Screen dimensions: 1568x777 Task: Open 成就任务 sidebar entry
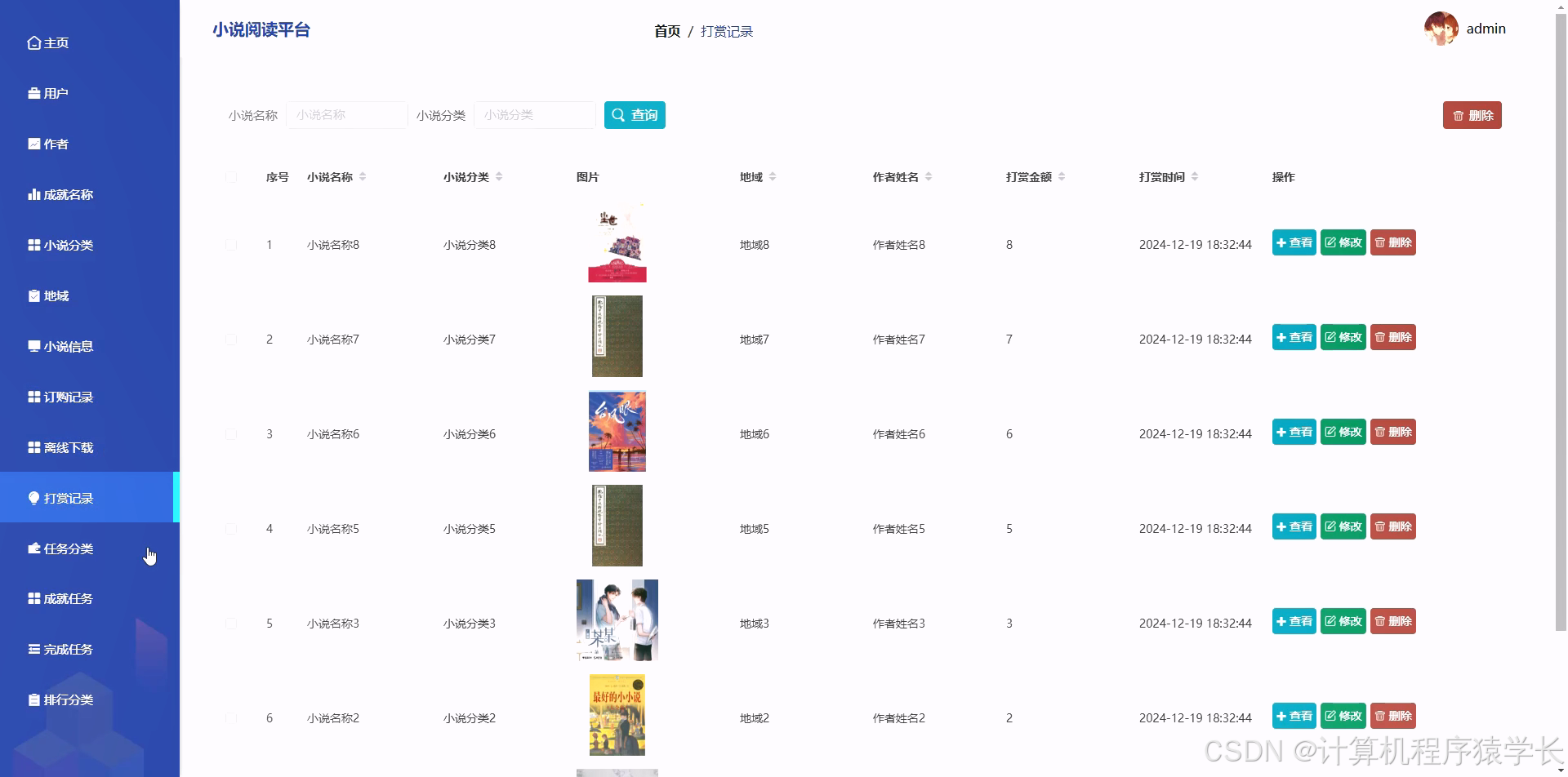90,598
